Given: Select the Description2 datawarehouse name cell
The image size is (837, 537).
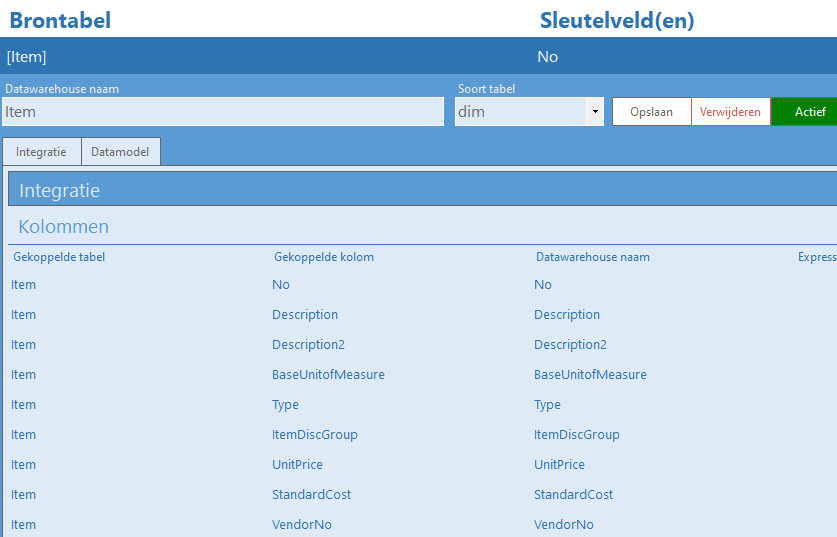Looking at the screenshot, I should click(x=570, y=345).
